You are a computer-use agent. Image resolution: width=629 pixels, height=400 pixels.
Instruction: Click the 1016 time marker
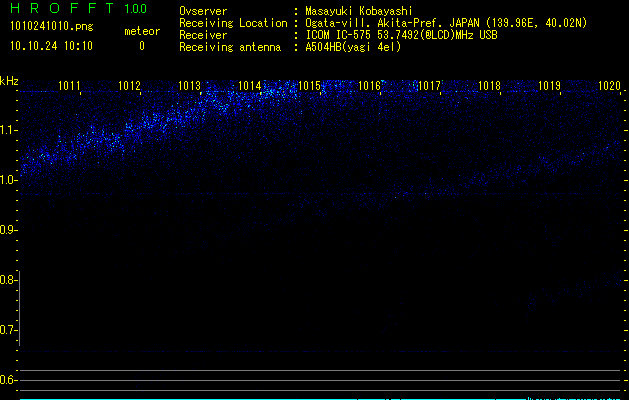369,86
